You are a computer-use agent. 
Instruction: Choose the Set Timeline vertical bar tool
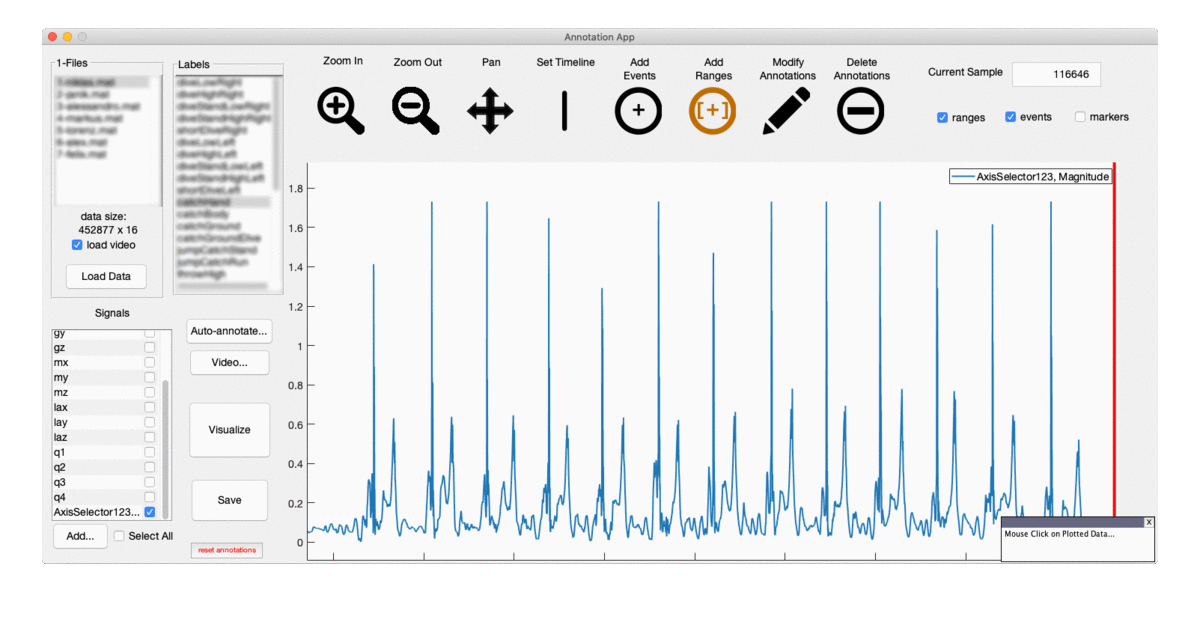[565, 111]
